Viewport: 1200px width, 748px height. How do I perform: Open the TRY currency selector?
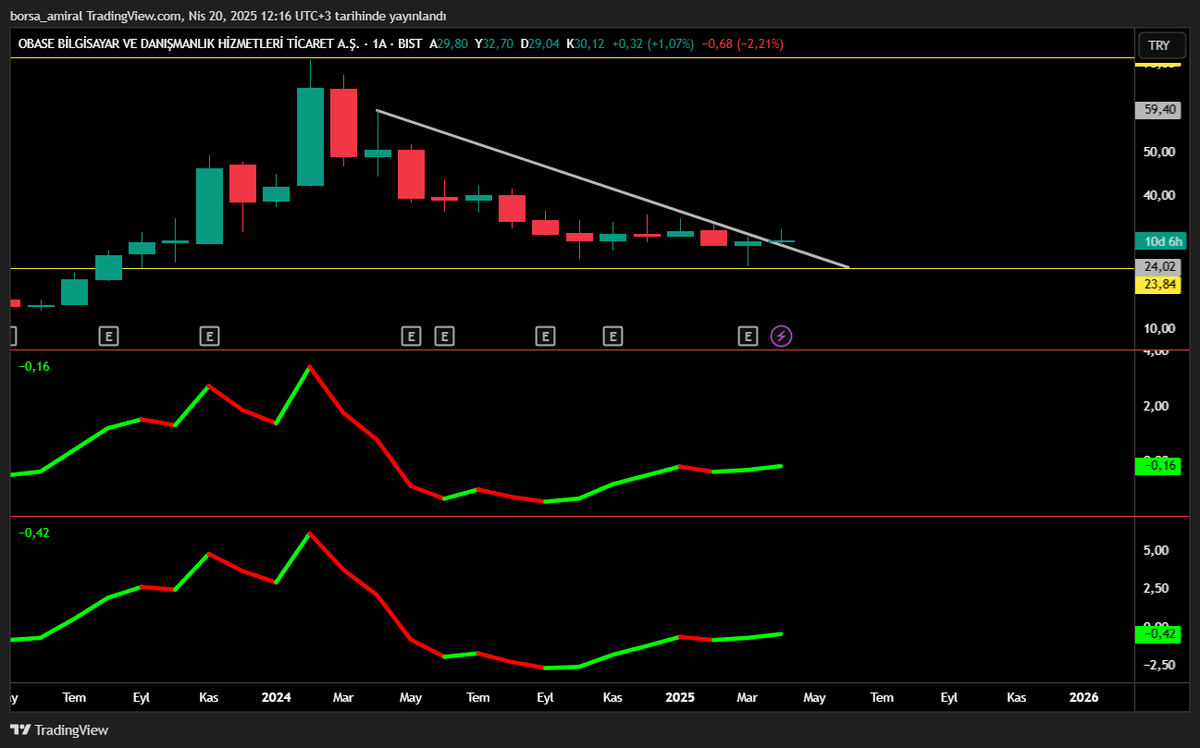tap(1159, 45)
